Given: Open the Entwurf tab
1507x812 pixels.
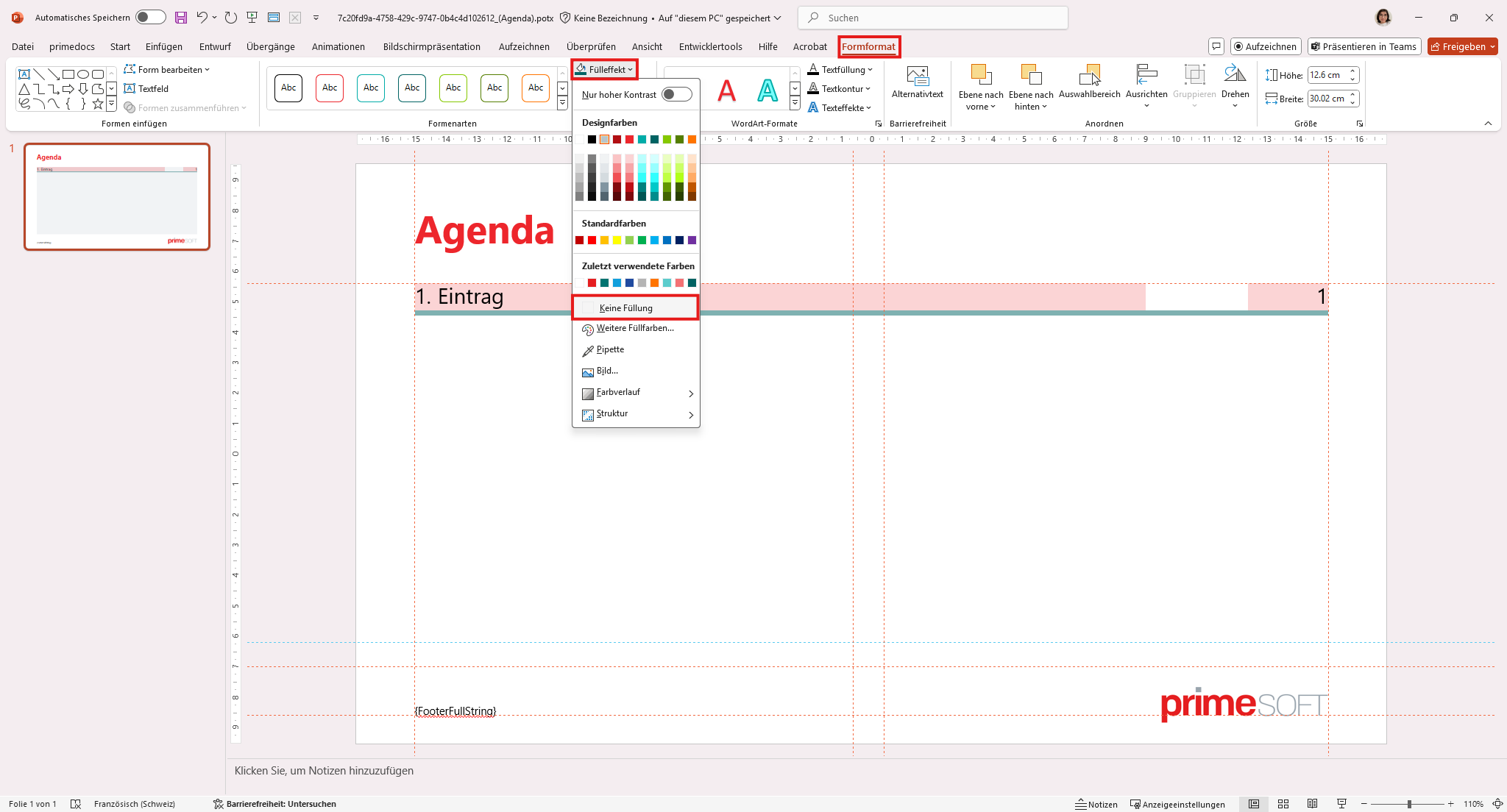Looking at the screenshot, I should (x=215, y=46).
